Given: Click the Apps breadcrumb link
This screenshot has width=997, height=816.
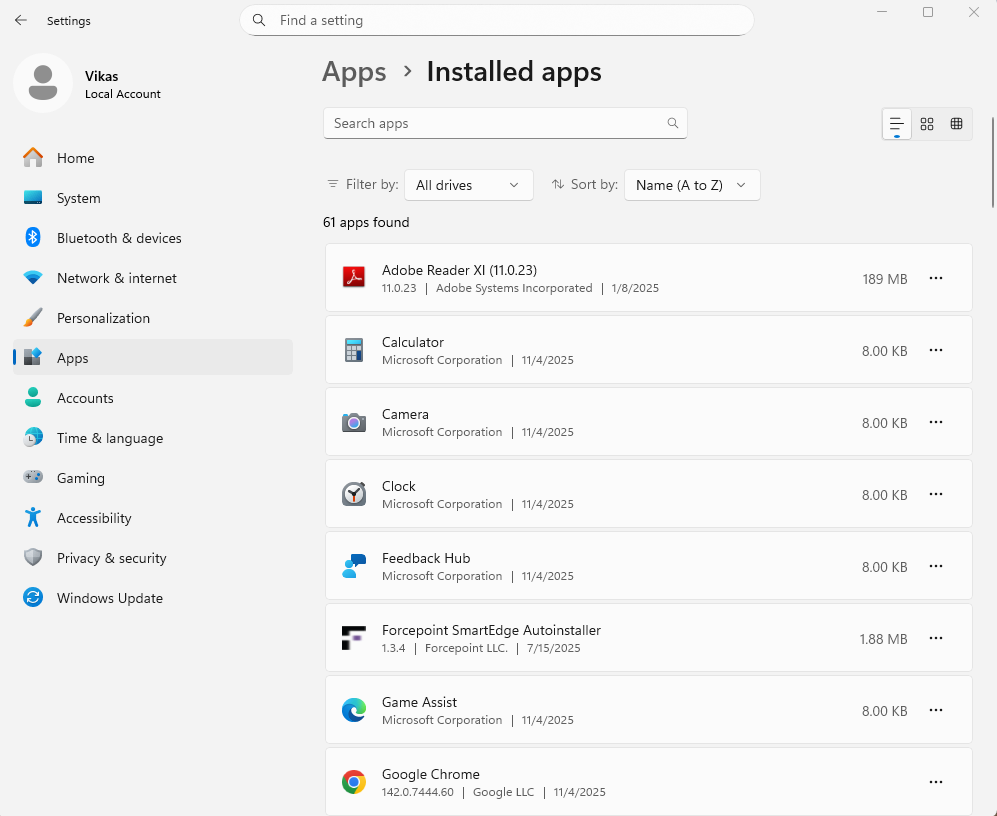Looking at the screenshot, I should pos(354,72).
